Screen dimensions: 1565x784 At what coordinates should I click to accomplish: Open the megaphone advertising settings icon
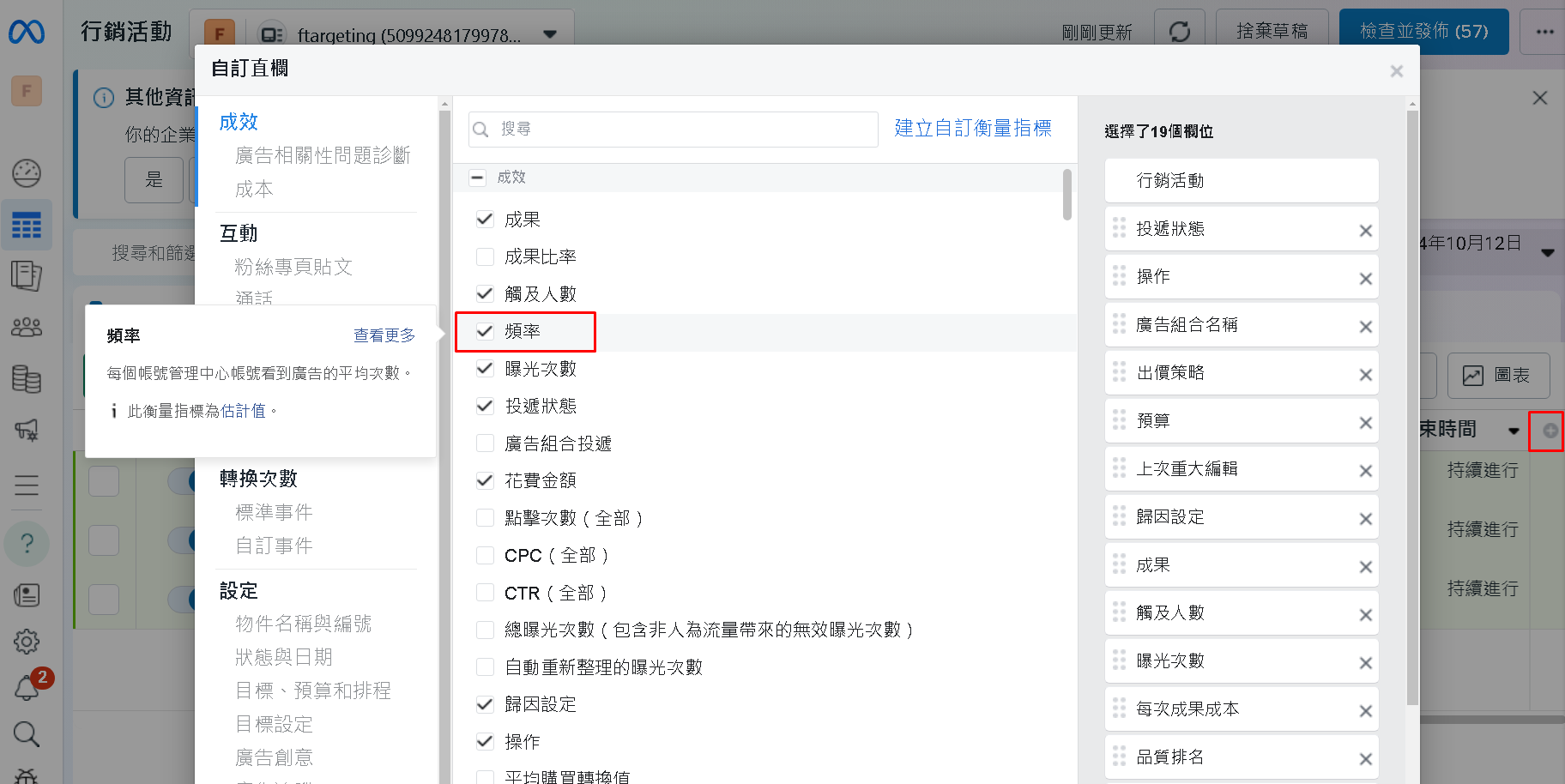click(x=27, y=430)
